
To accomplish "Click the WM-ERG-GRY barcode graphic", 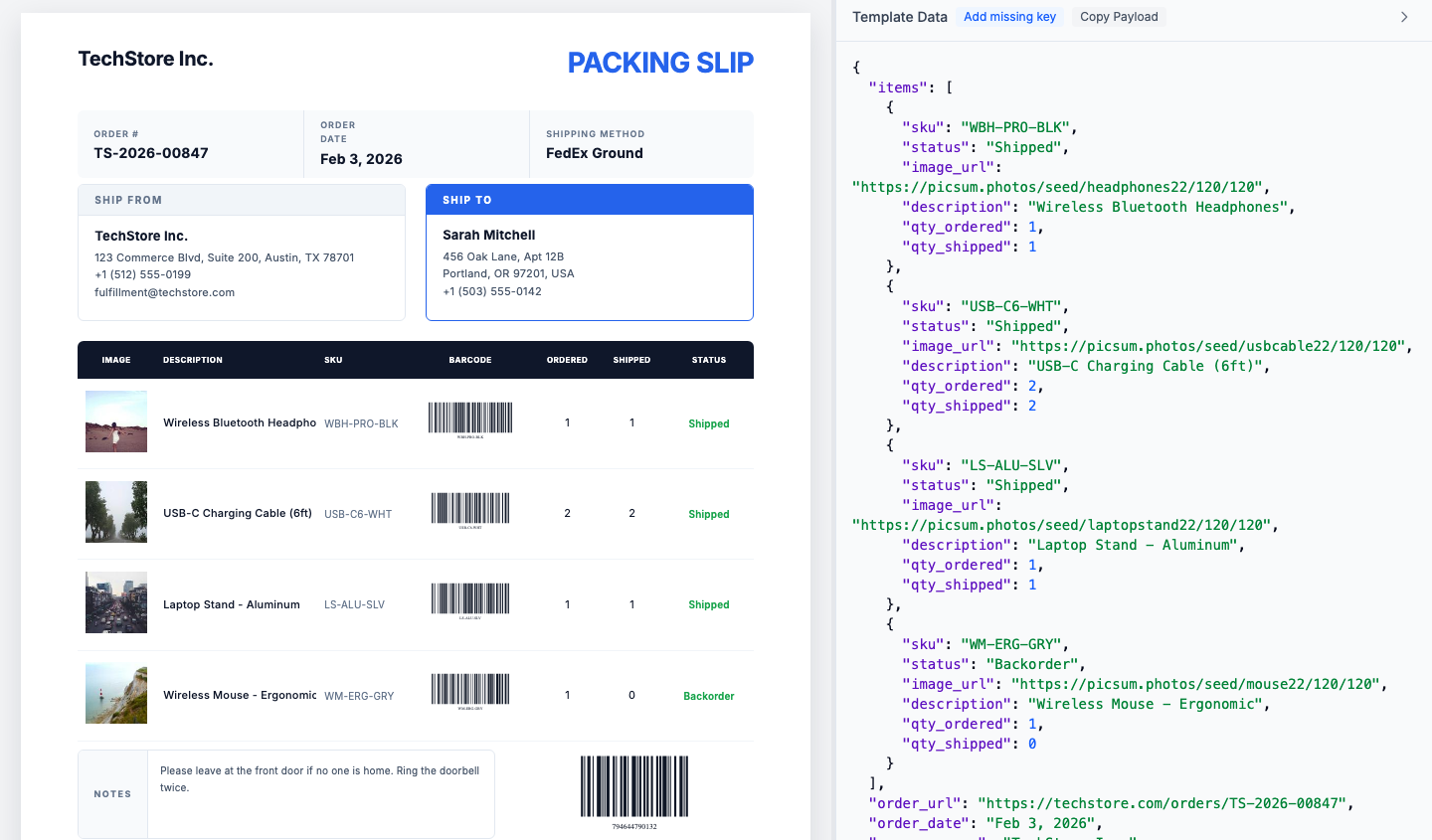I will pos(470,690).
